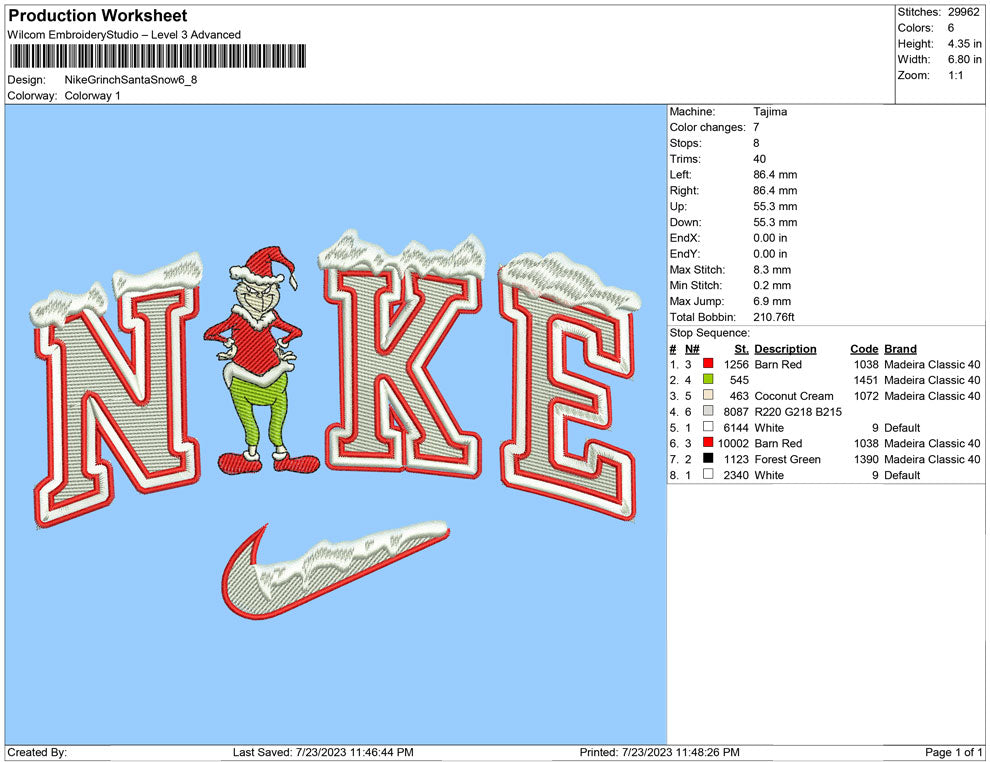Click the Stops value '8'
The height and width of the screenshot is (762, 990).
click(x=756, y=143)
